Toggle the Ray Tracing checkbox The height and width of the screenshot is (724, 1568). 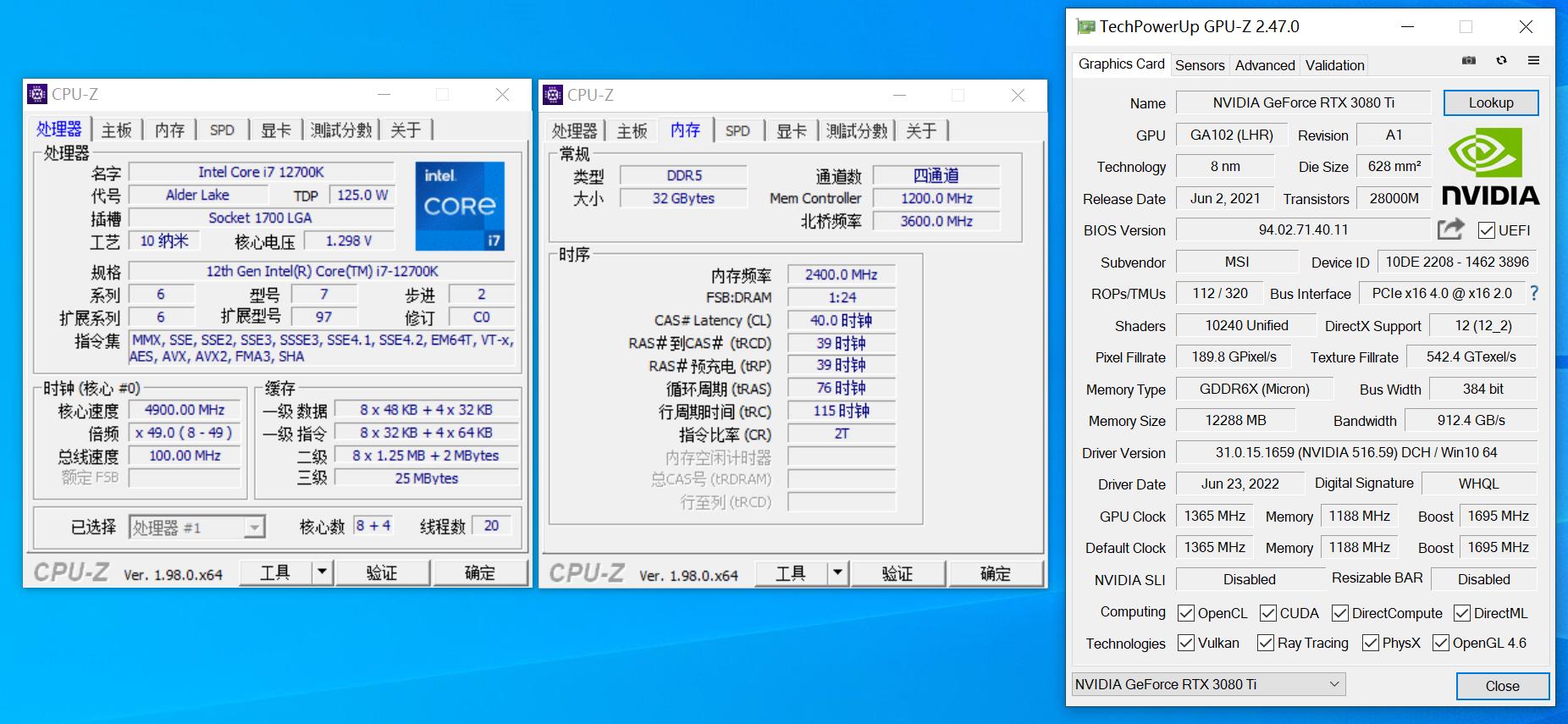click(x=1266, y=644)
